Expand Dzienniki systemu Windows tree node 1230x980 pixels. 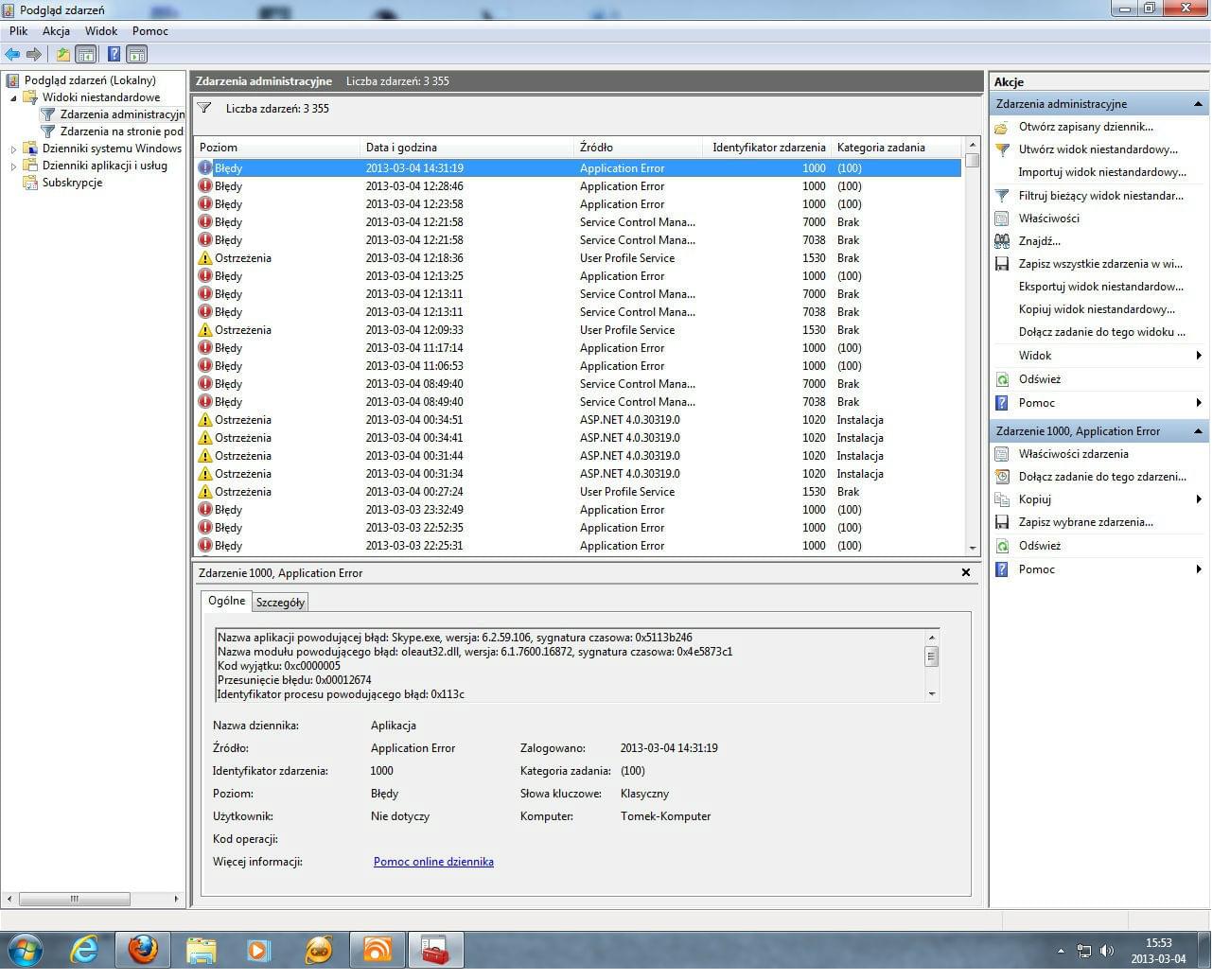13,149
